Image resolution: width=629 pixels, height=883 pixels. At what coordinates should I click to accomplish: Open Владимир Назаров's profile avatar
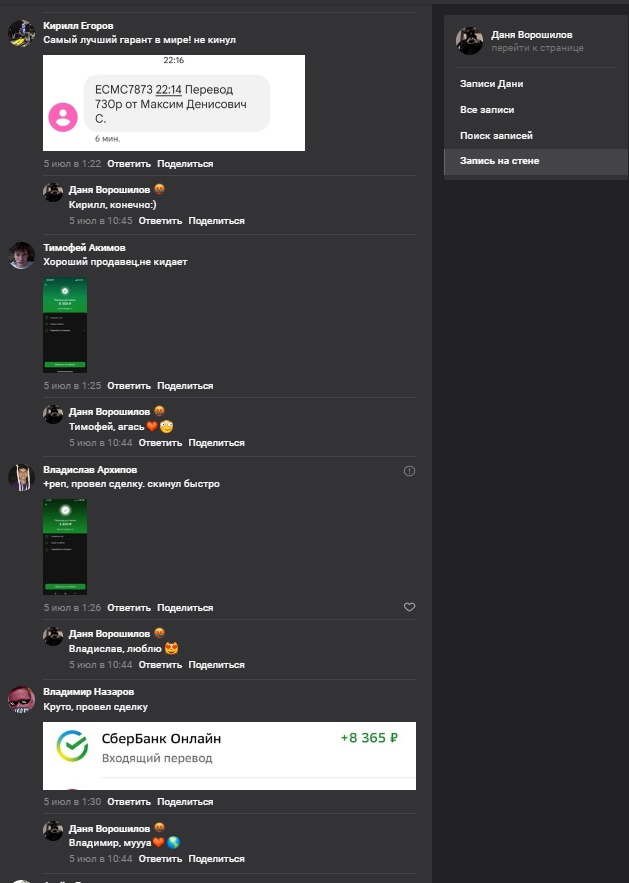22,699
